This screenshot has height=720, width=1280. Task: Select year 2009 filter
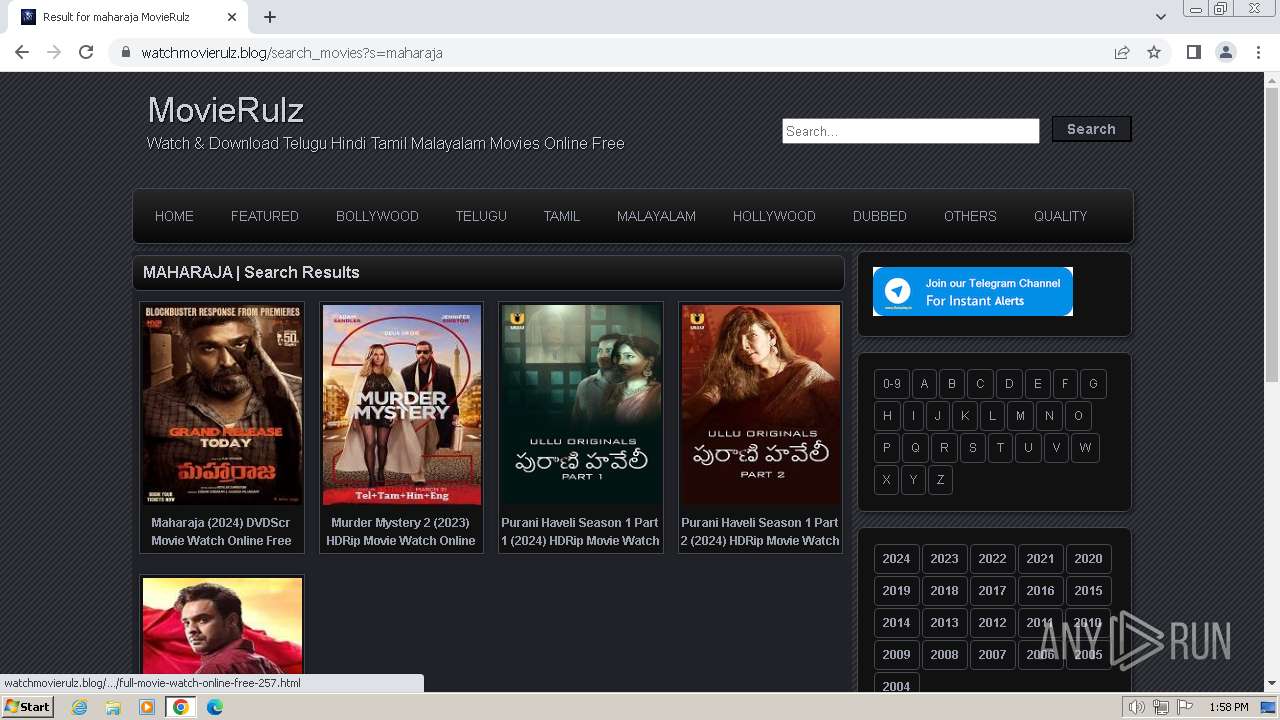coord(896,655)
